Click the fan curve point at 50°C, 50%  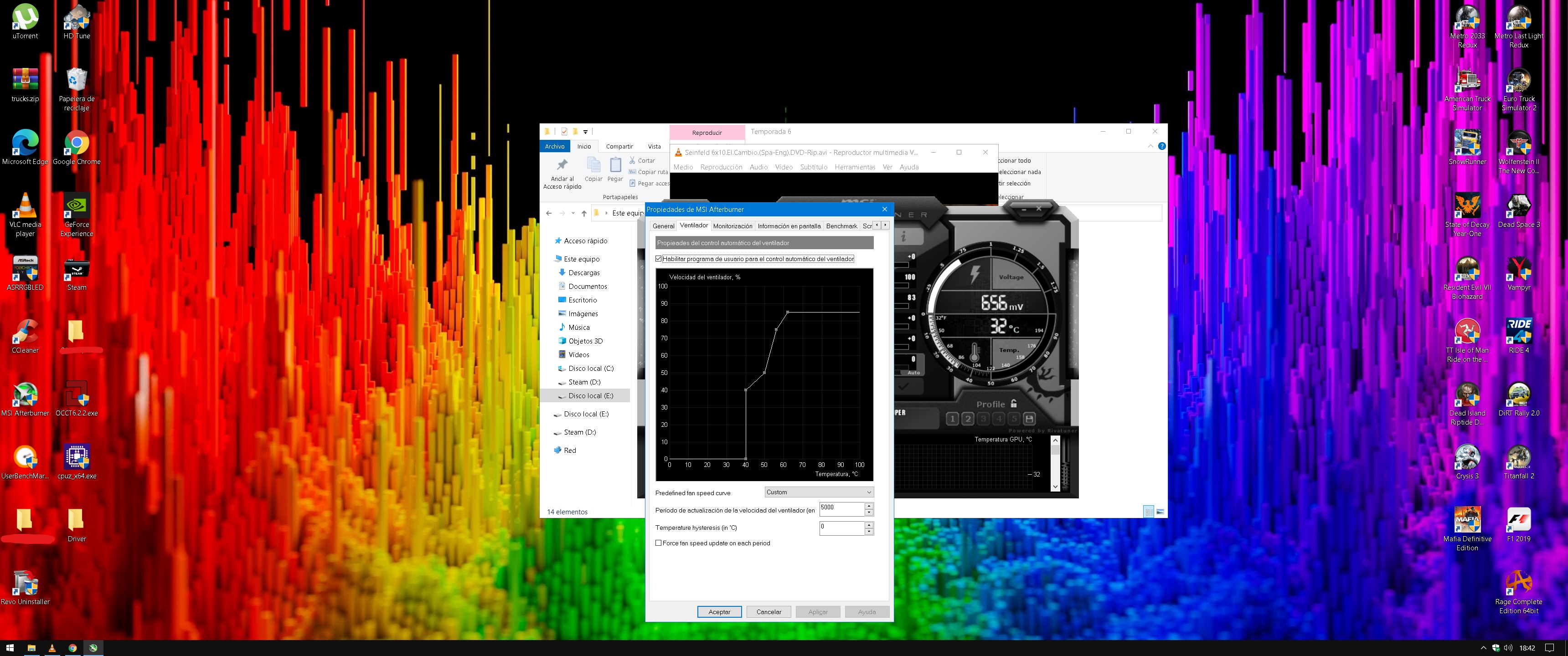click(764, 373)
